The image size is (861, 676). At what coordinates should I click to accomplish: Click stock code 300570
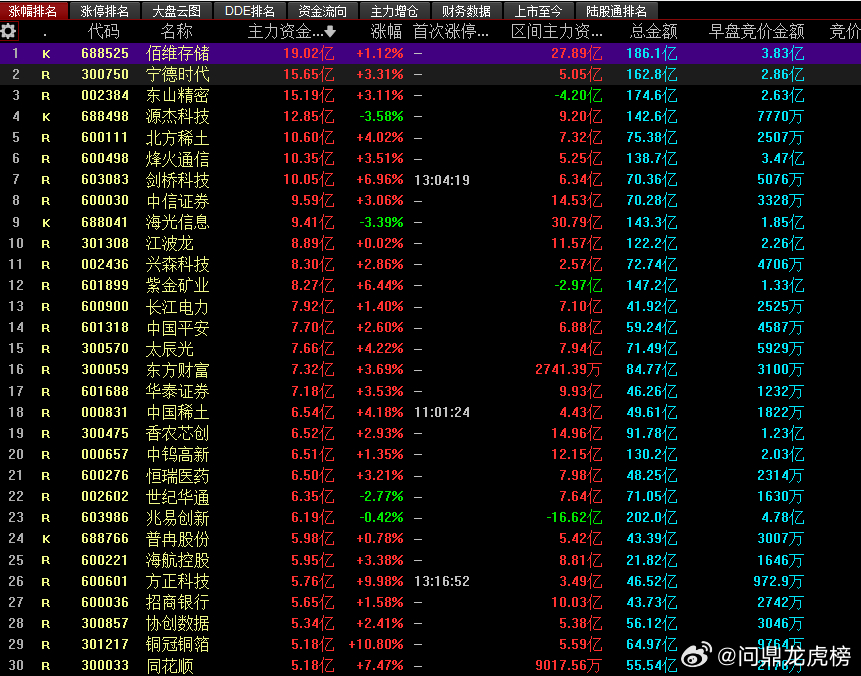[x=105, y=349]
